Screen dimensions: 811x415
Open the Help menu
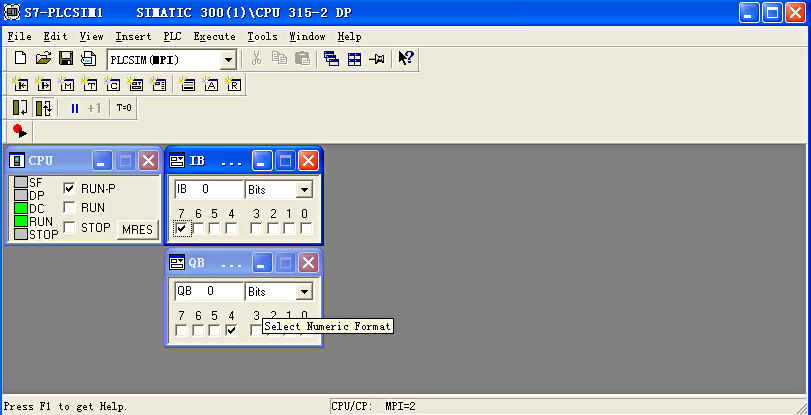coord(350,37)
